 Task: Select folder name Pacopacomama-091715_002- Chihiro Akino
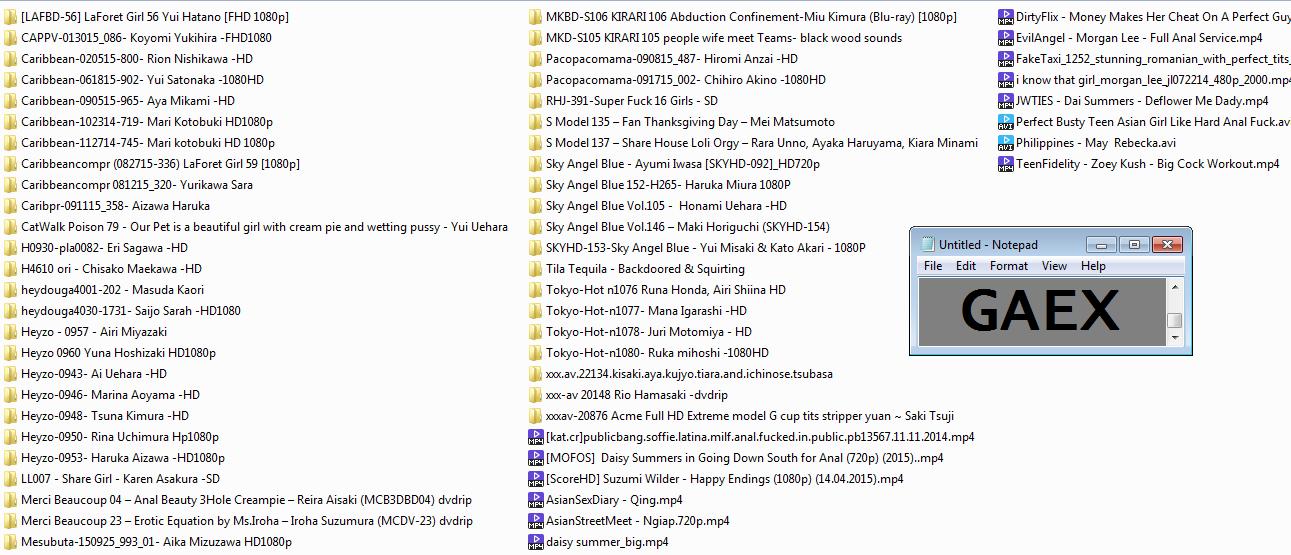point(686,80)
